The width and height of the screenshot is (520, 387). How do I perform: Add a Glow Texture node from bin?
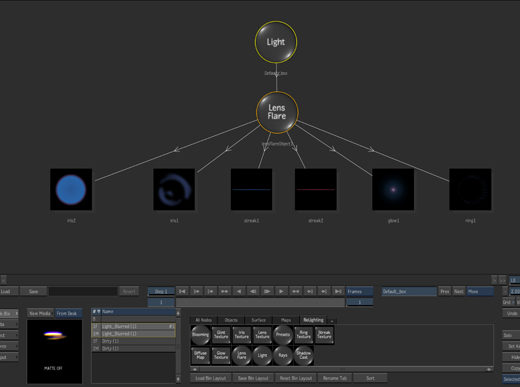point(221,355)
